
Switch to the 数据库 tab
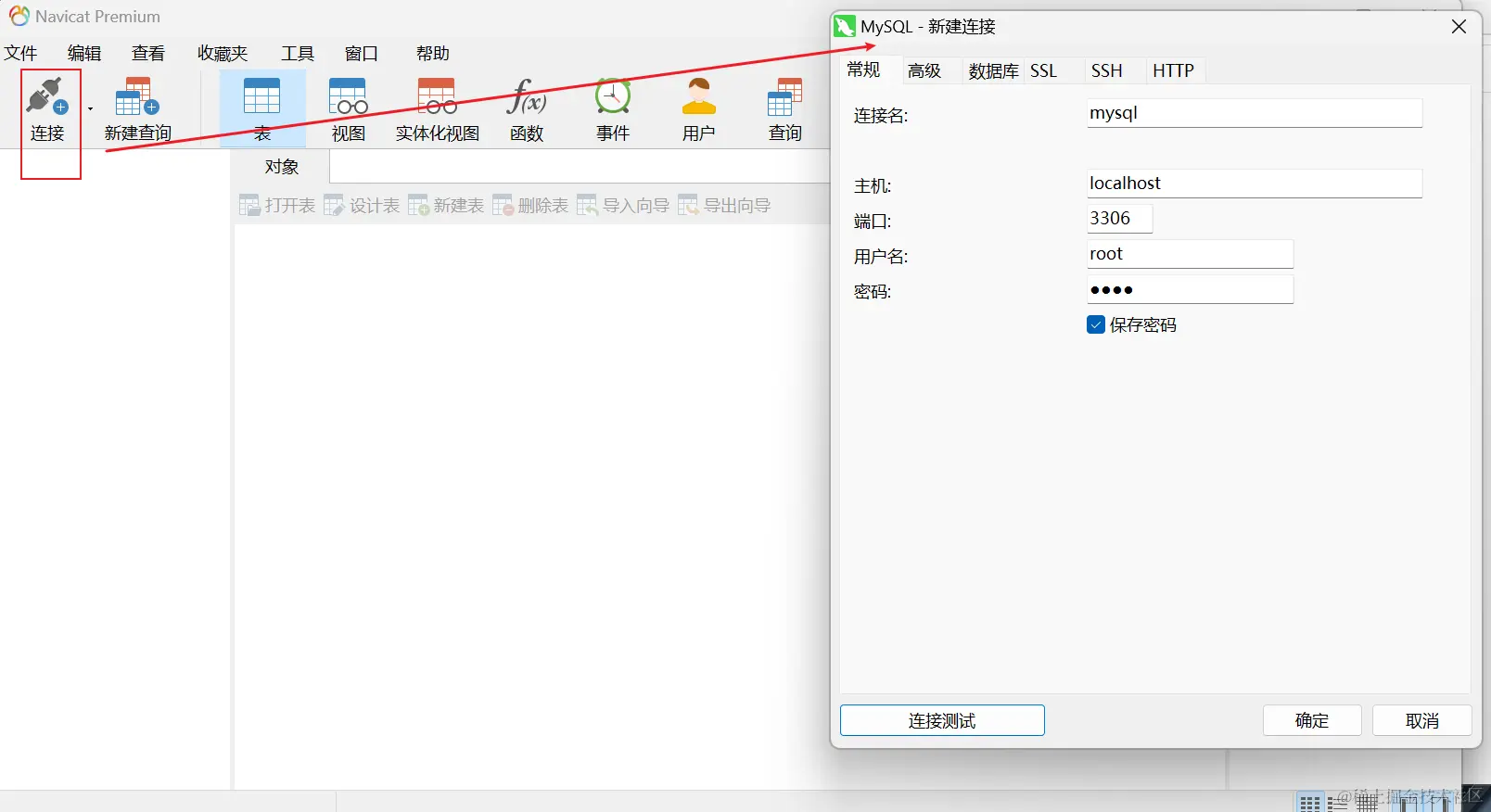[x=993, y=70]
